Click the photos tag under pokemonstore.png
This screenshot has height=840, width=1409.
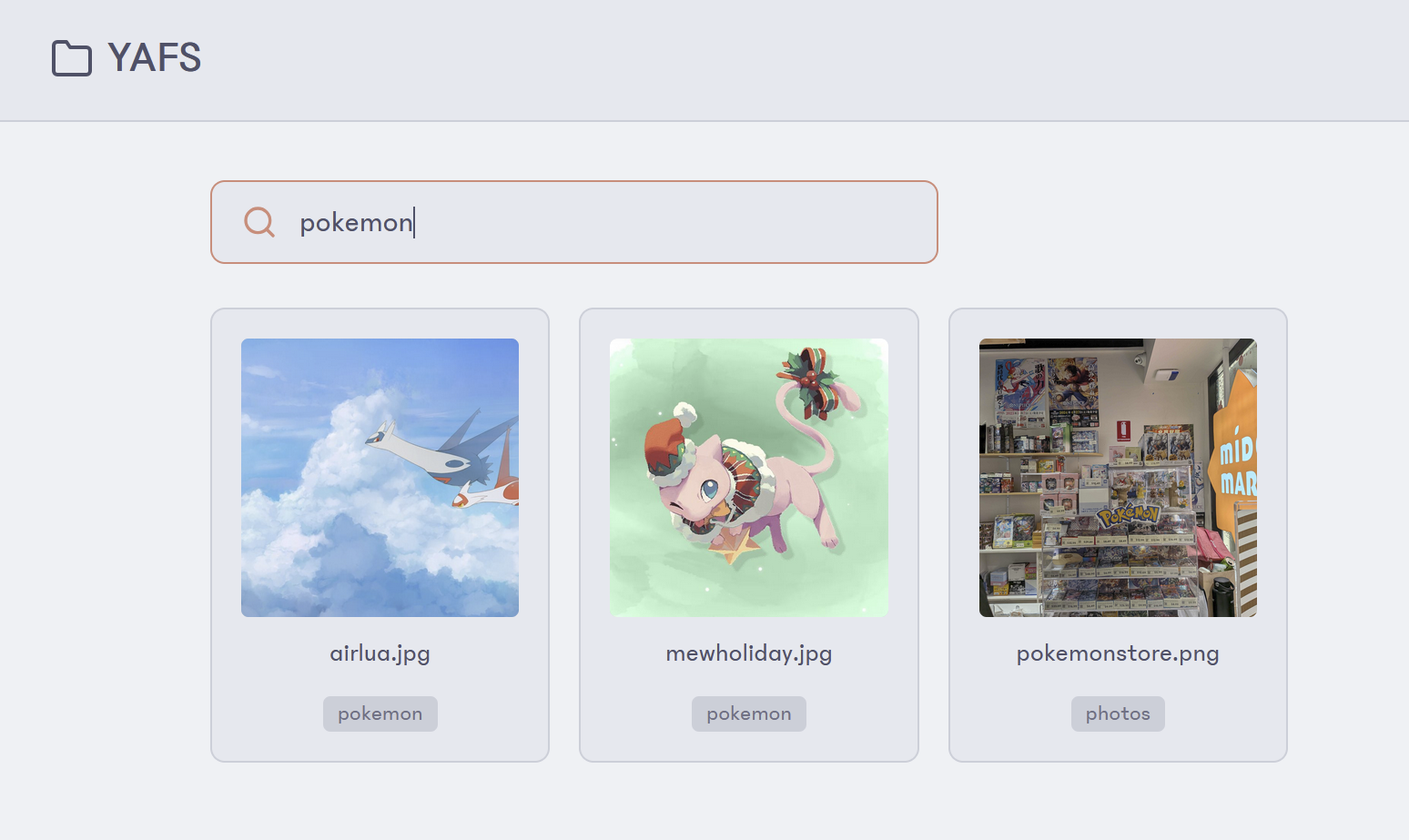pos(1118,713)
